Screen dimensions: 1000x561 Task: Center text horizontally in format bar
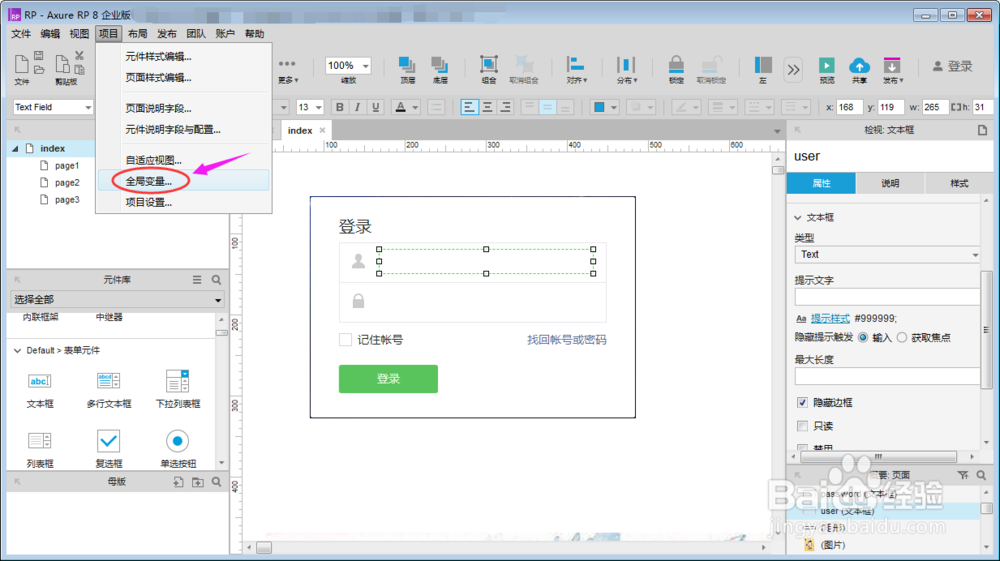[x=487, y=107]
